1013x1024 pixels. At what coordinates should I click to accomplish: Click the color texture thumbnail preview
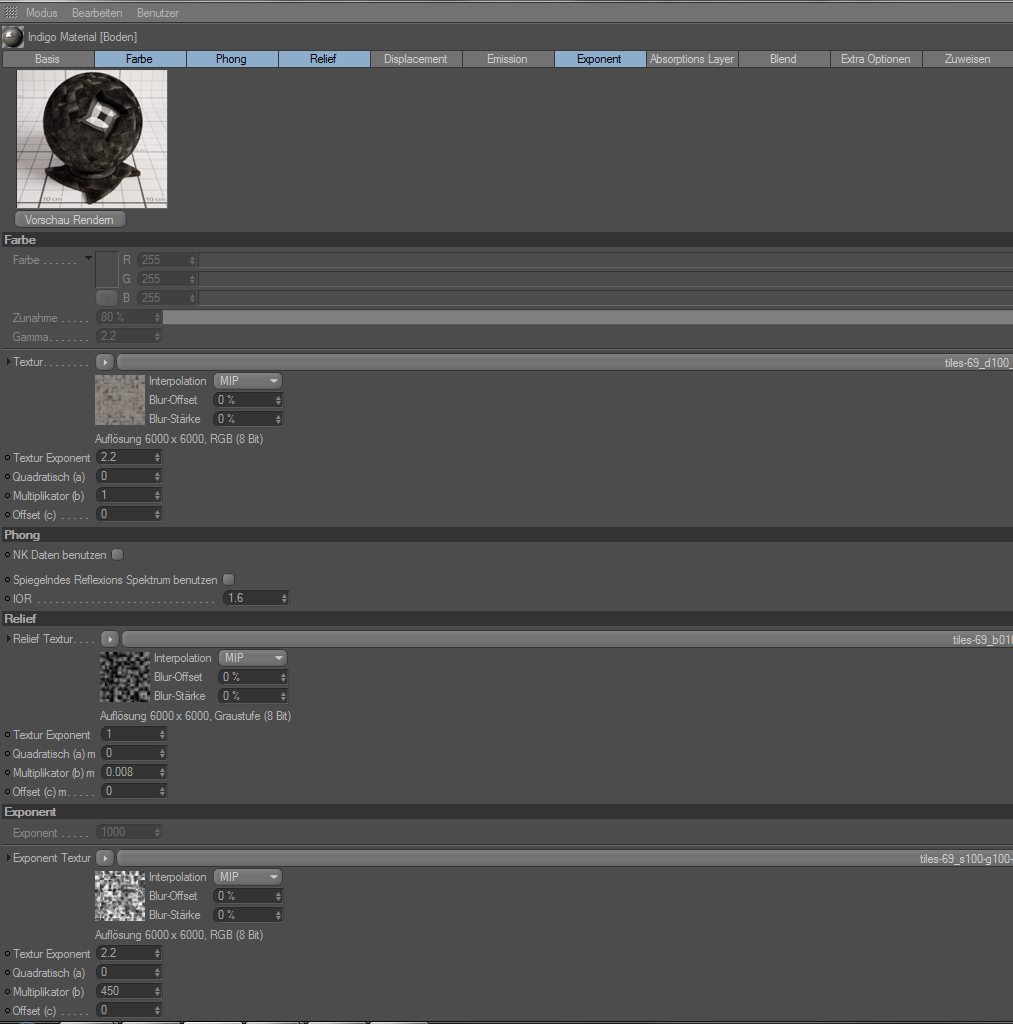pyautogui.click(x=120, y=399)
